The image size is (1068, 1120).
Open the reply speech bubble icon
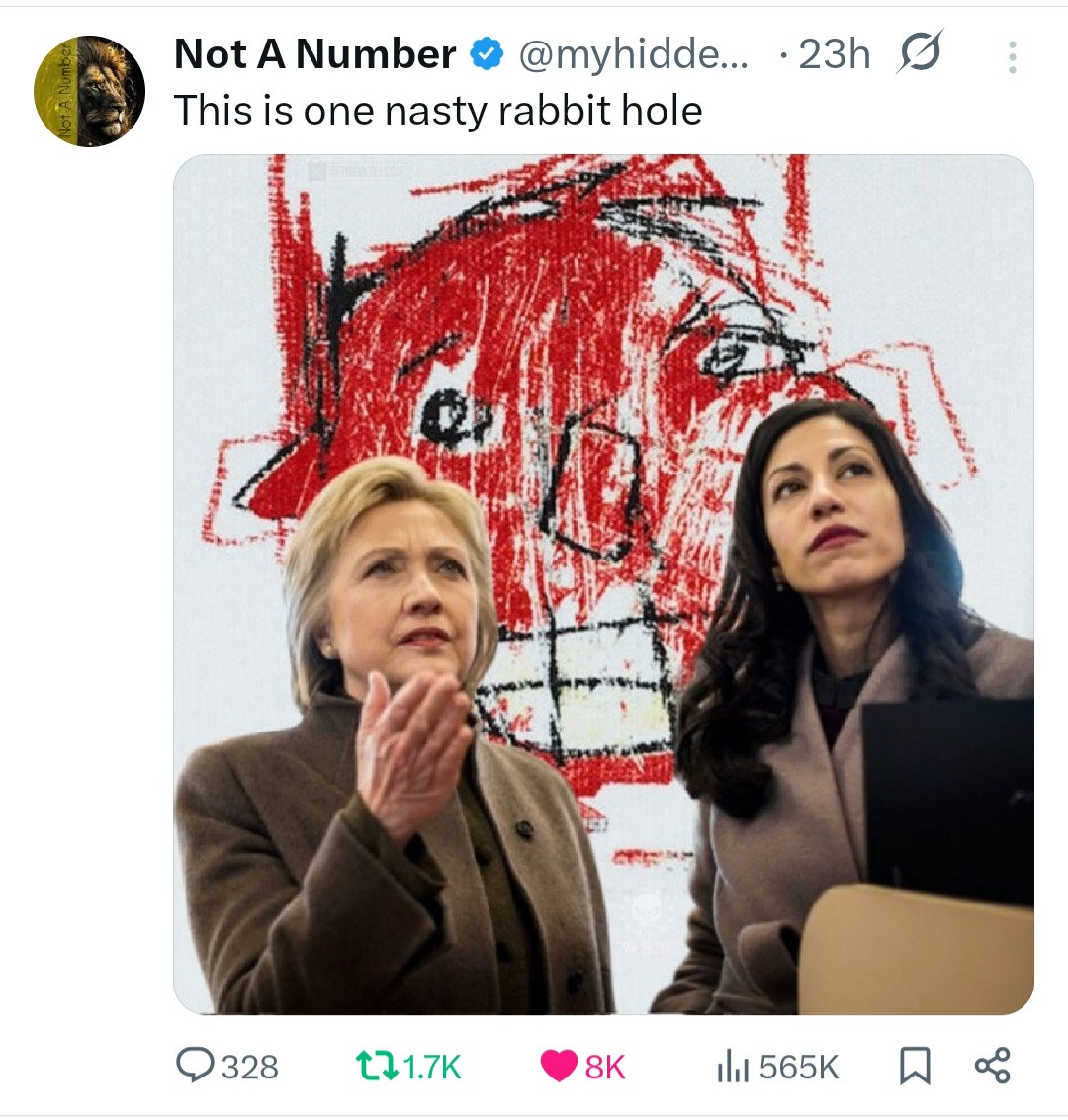pyautogui.click(x=193, y=1066)
